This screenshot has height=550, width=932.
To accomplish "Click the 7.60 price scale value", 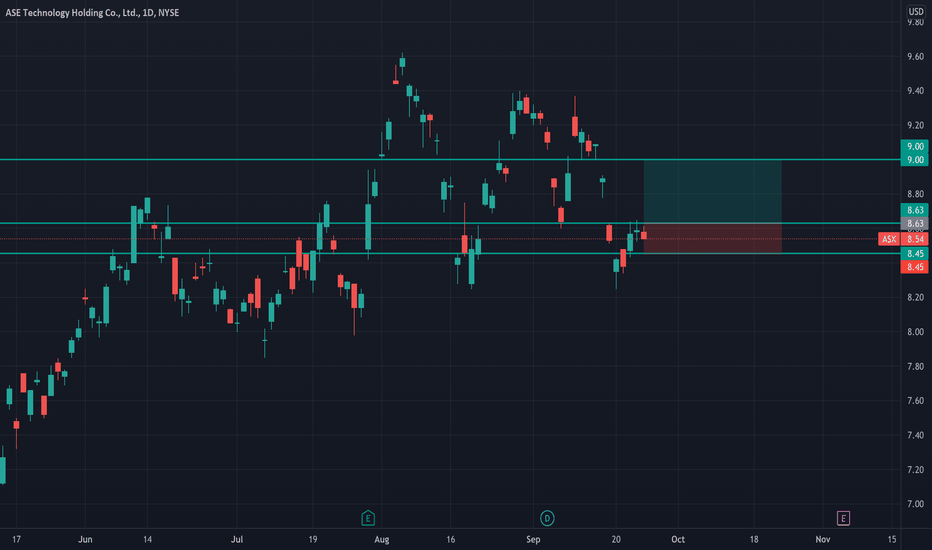I will [x=915, y=400].
